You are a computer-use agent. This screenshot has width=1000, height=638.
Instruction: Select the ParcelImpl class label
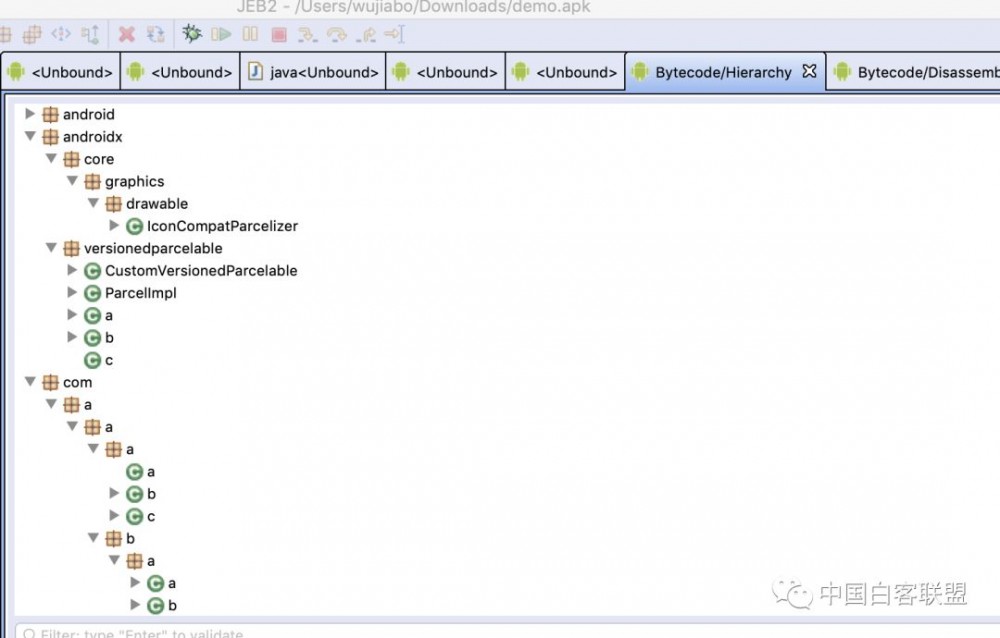[x=140, y=293]
